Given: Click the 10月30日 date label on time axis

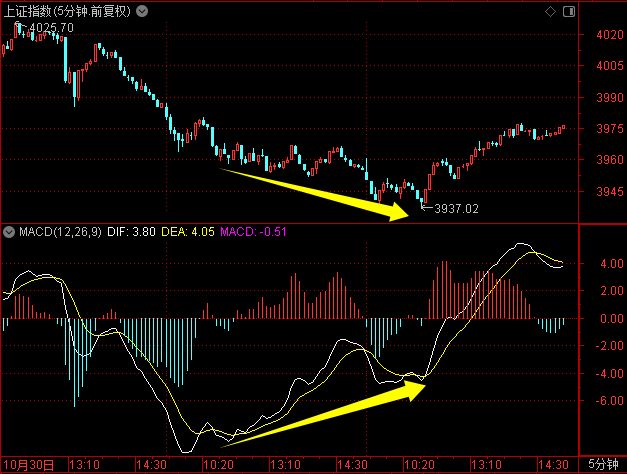Looking at the screenshot, I should (x=34, y=465).
